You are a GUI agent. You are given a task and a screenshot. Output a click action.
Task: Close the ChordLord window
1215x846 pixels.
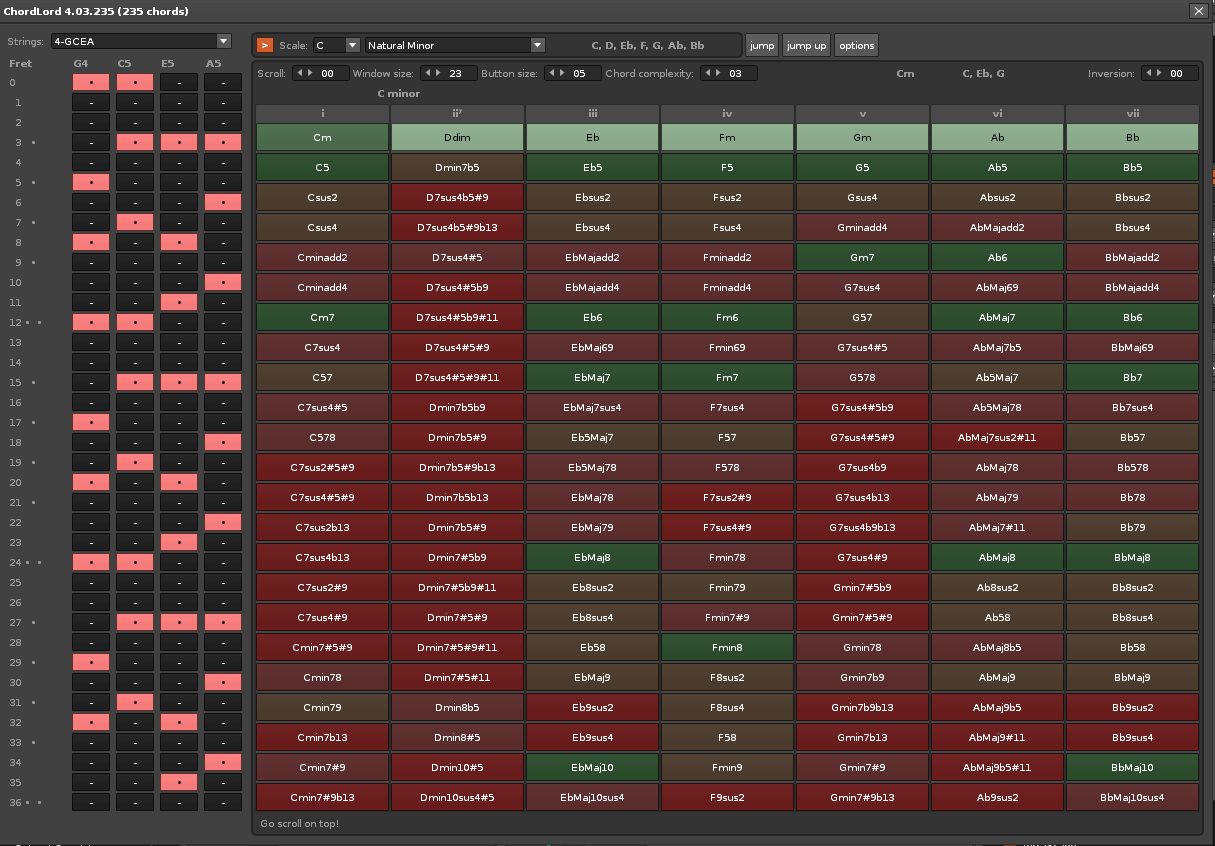click(x=1198, y=11)
